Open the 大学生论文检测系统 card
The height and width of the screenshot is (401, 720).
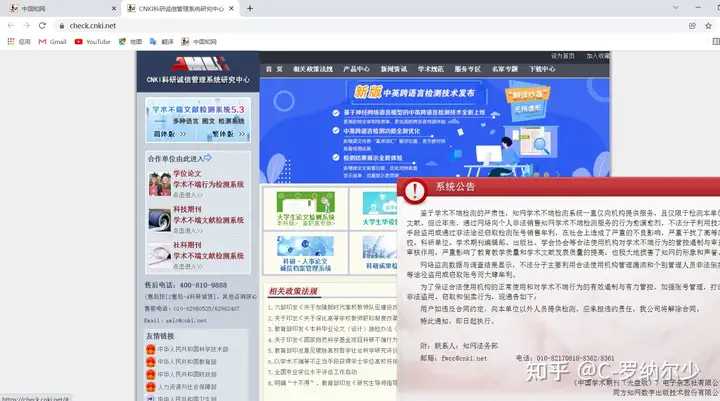click(x=305, y=209)
